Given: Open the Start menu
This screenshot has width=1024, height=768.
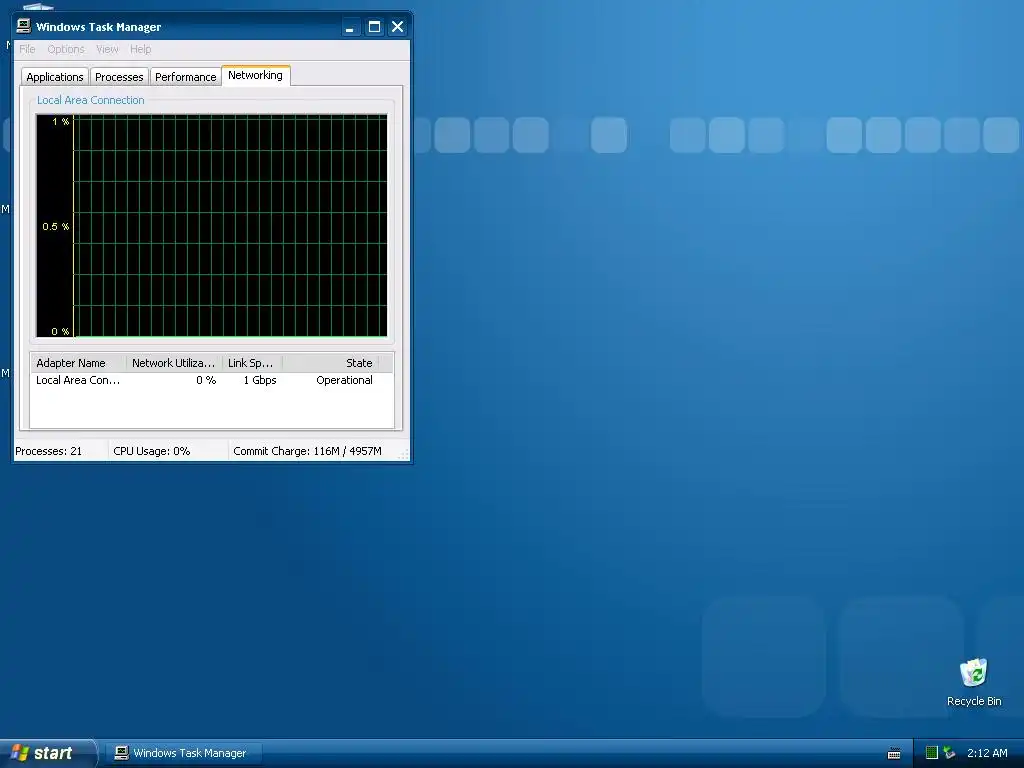Looking at the screenshot, I should [x=47, y=753].
